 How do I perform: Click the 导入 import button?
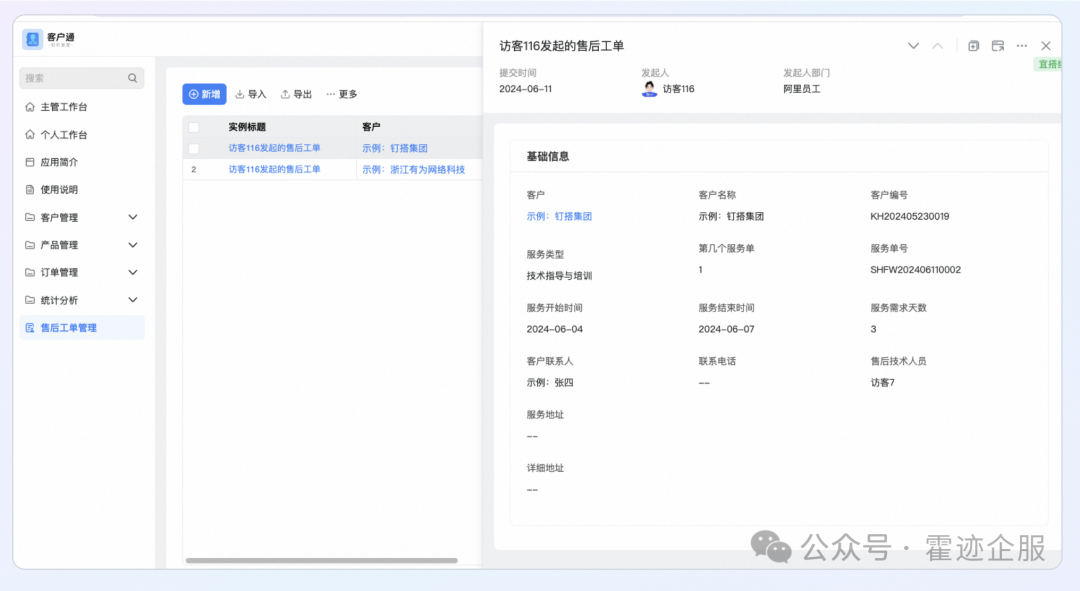[x=251, y=94]
